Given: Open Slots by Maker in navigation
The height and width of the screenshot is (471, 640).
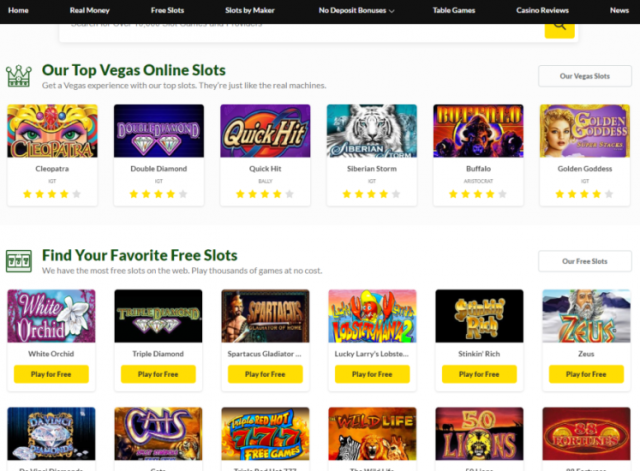Looking at the screenshot, I should pyautogui.click(x=250, y=11).
